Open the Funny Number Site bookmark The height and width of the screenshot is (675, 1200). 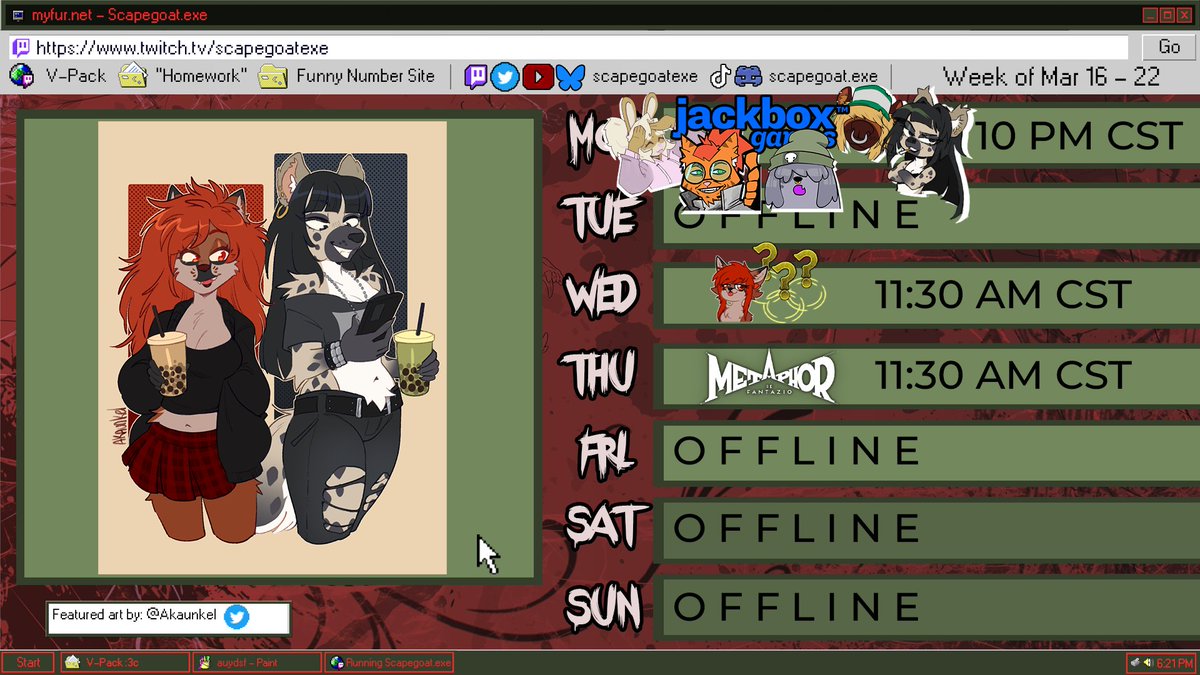click(x=347, y=76)
